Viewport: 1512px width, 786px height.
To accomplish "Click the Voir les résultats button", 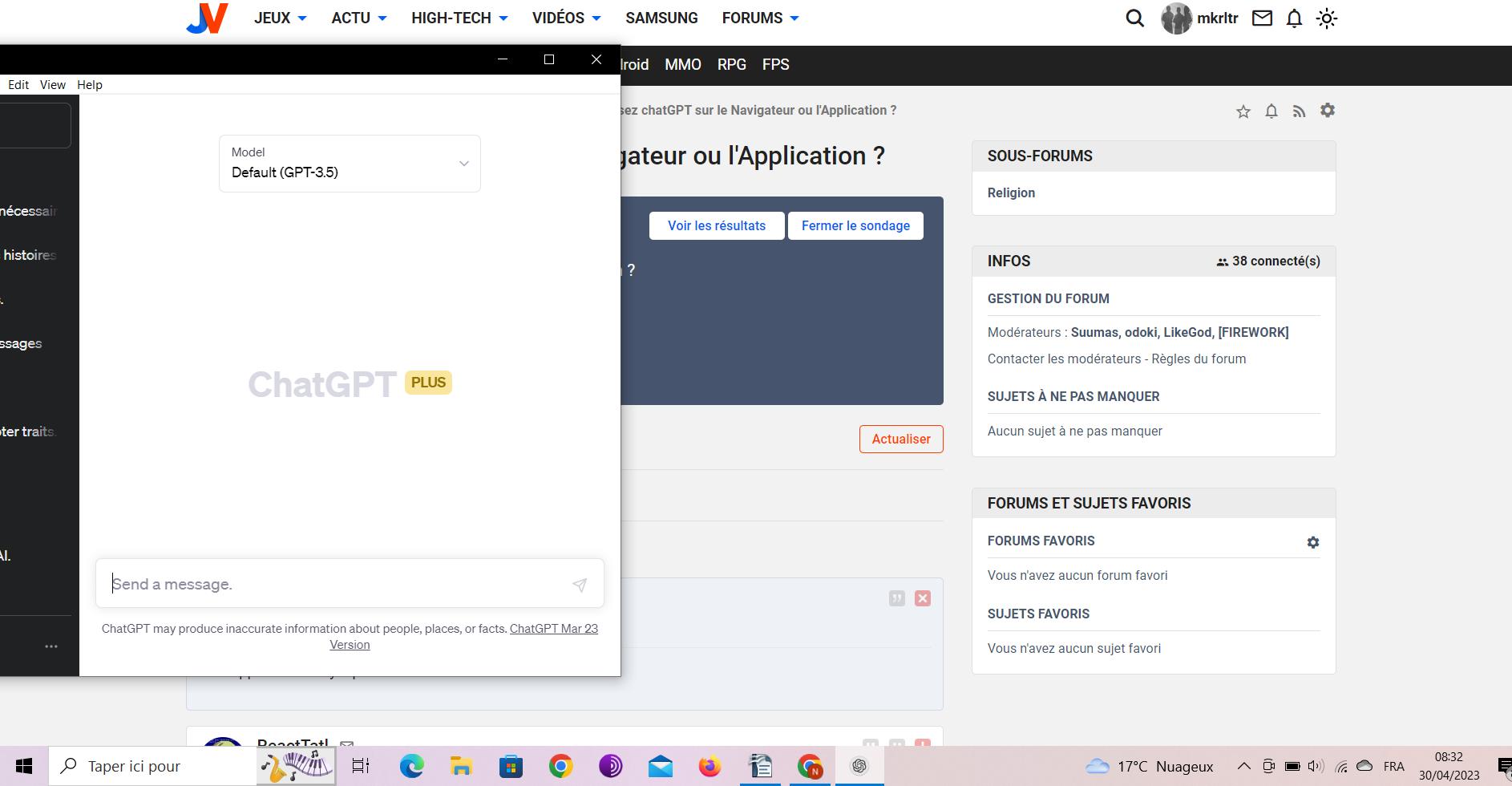I will 717,226.
